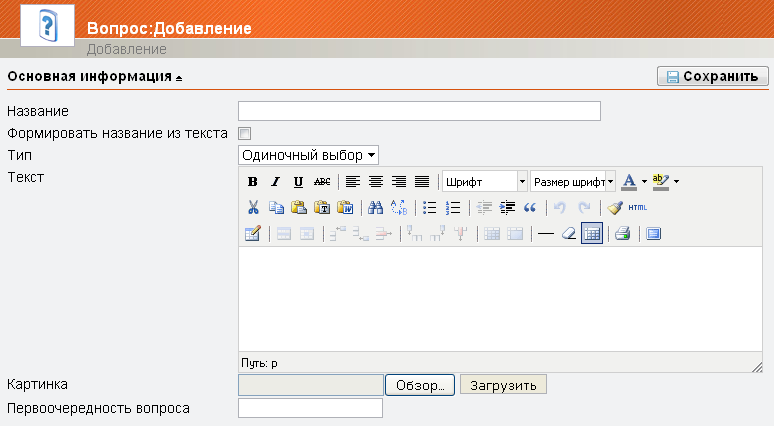Toggle fullscreen editor mode
The image size is (774, 426).
[654, 233]
